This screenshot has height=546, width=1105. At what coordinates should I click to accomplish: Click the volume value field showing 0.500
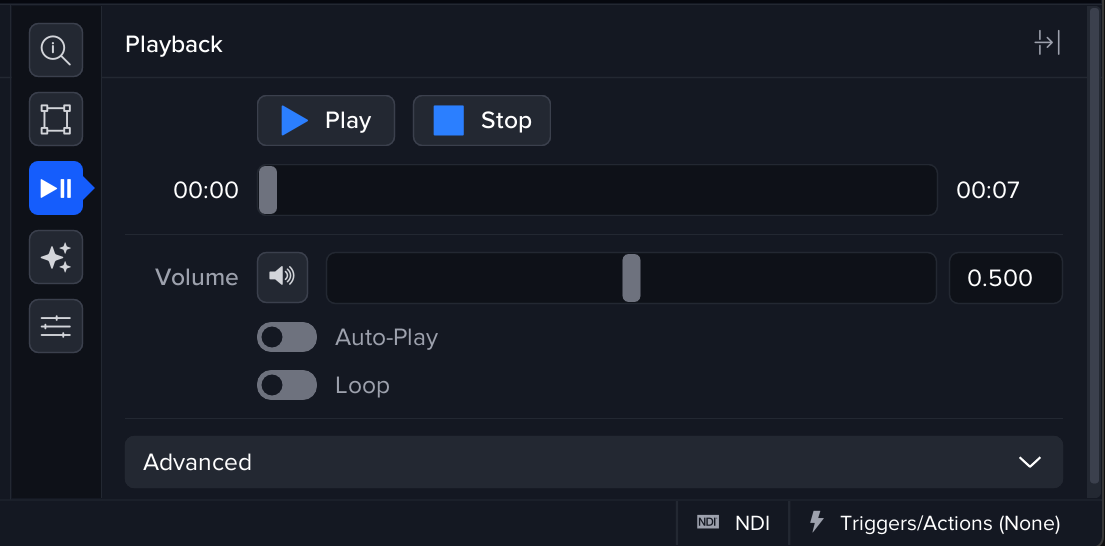click(x=1005, y=277)
